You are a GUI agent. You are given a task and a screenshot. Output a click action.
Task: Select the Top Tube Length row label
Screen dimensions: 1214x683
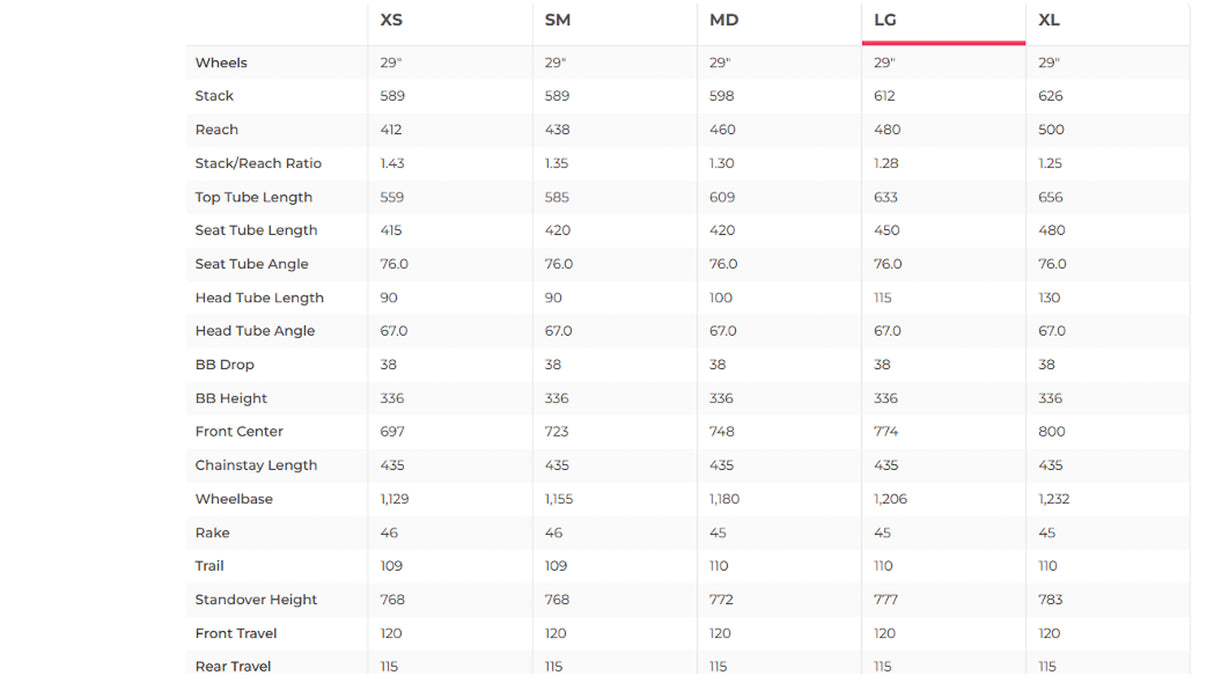pos(254,197)
